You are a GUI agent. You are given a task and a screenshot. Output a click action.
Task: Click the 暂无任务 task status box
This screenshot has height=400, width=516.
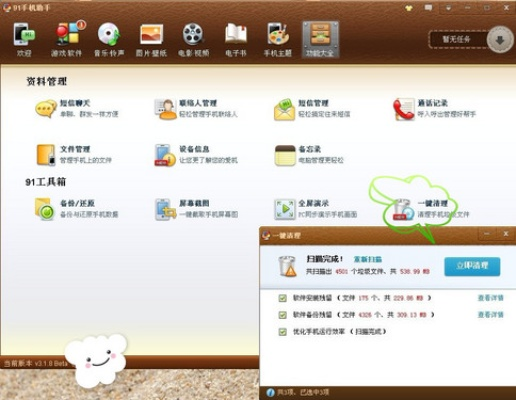click(x=458, y=39)
